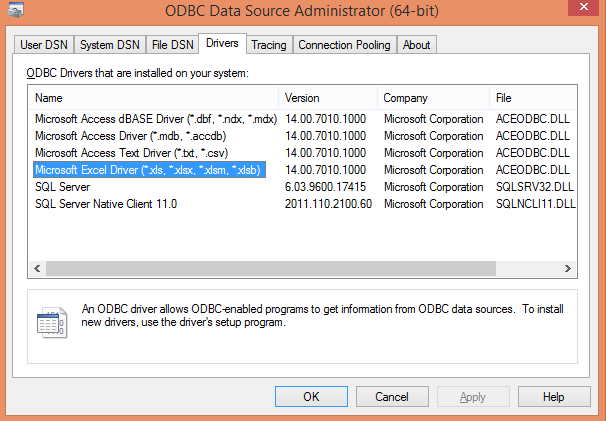This screenshot has width=606, height=421.
Task: Switch to the User DSN tab
Action: [x=45, y=45]
